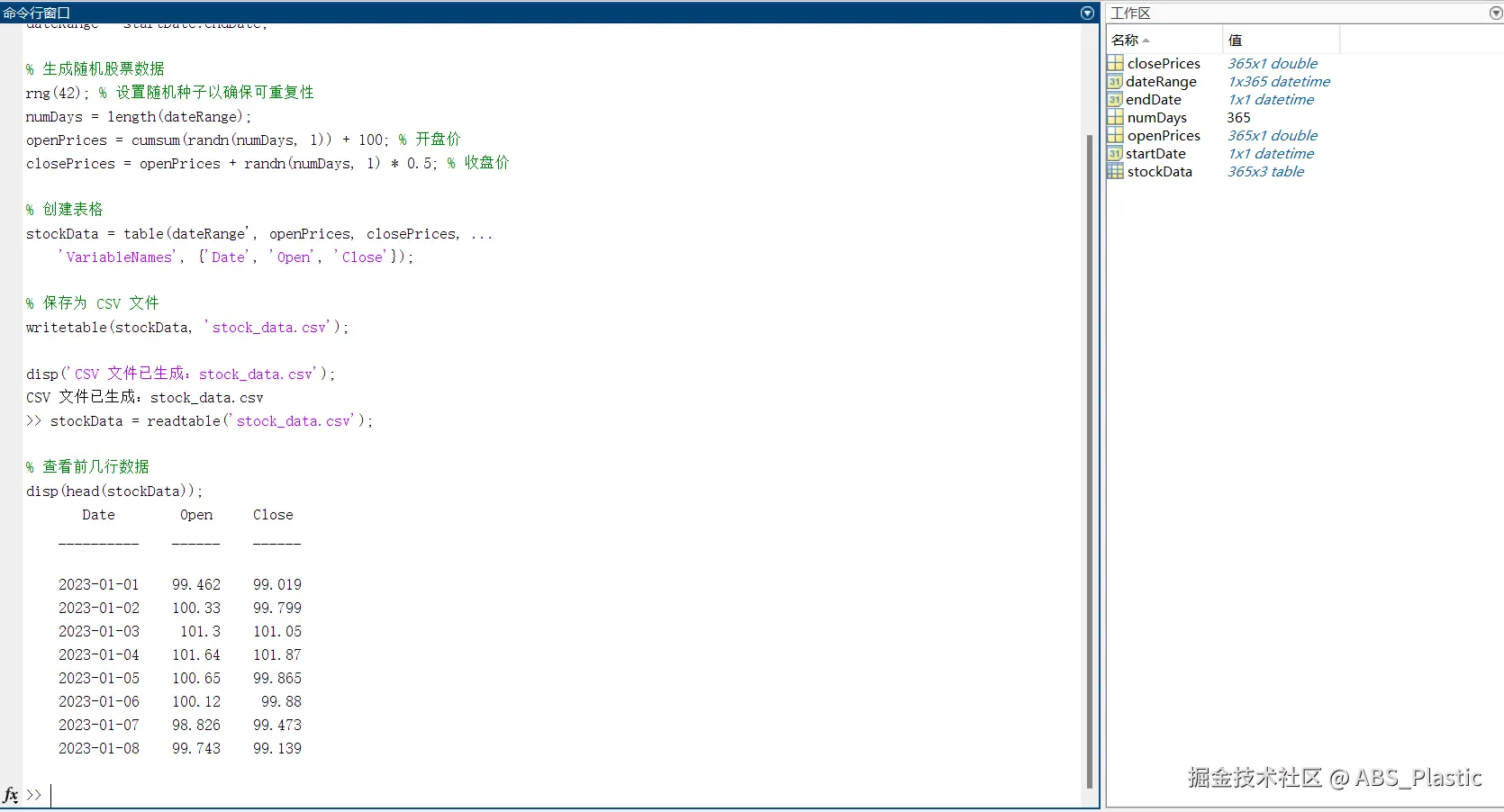Click the rng(42) code line
The width and height of the screenshot is (1504, 812).
tap(170, 93)
